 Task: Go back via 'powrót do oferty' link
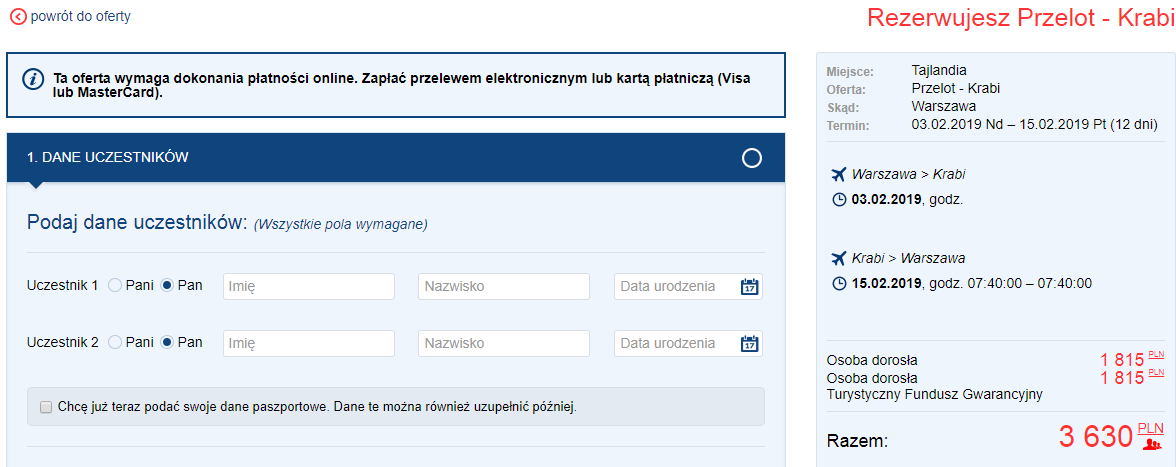[80, 17]
